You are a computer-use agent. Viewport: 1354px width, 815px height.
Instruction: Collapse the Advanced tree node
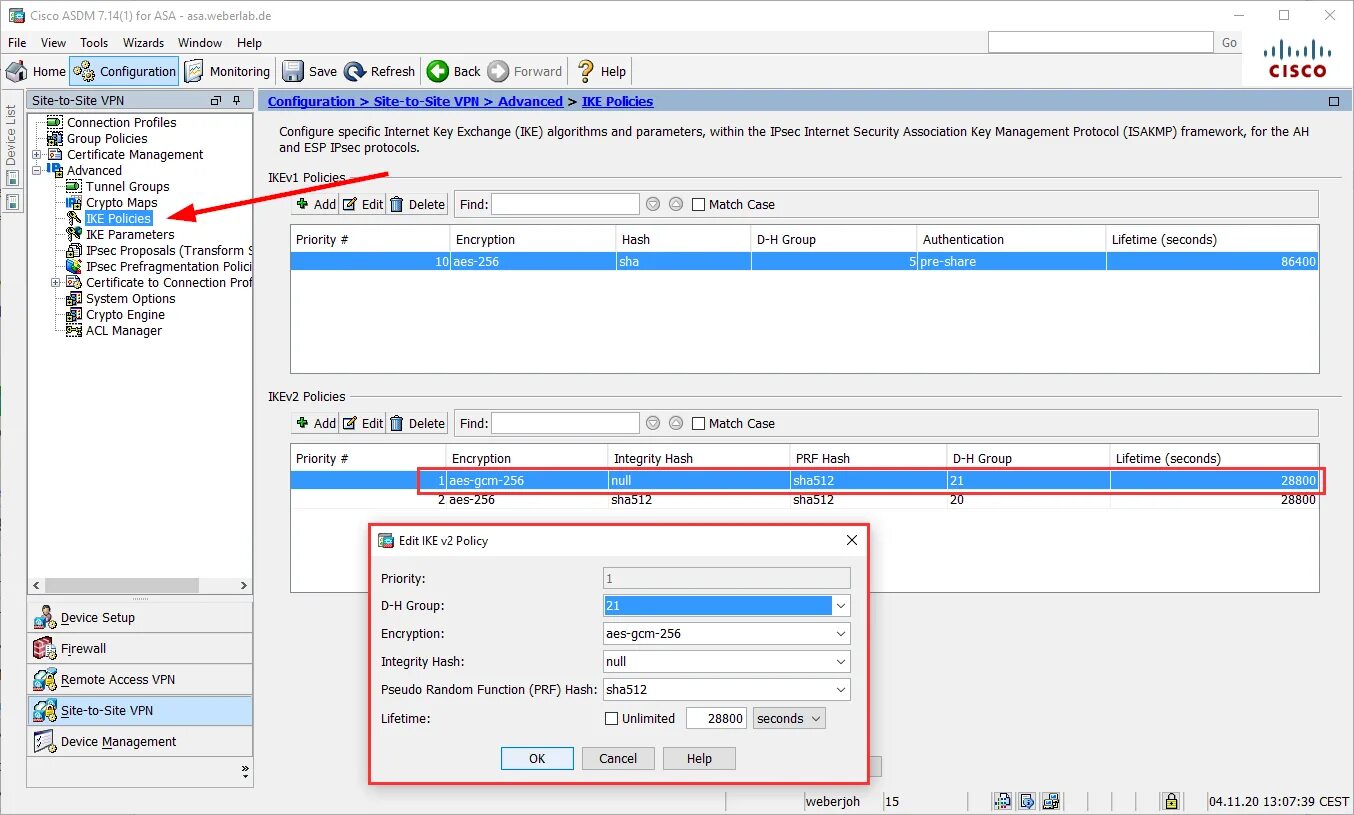coord(37,170)
